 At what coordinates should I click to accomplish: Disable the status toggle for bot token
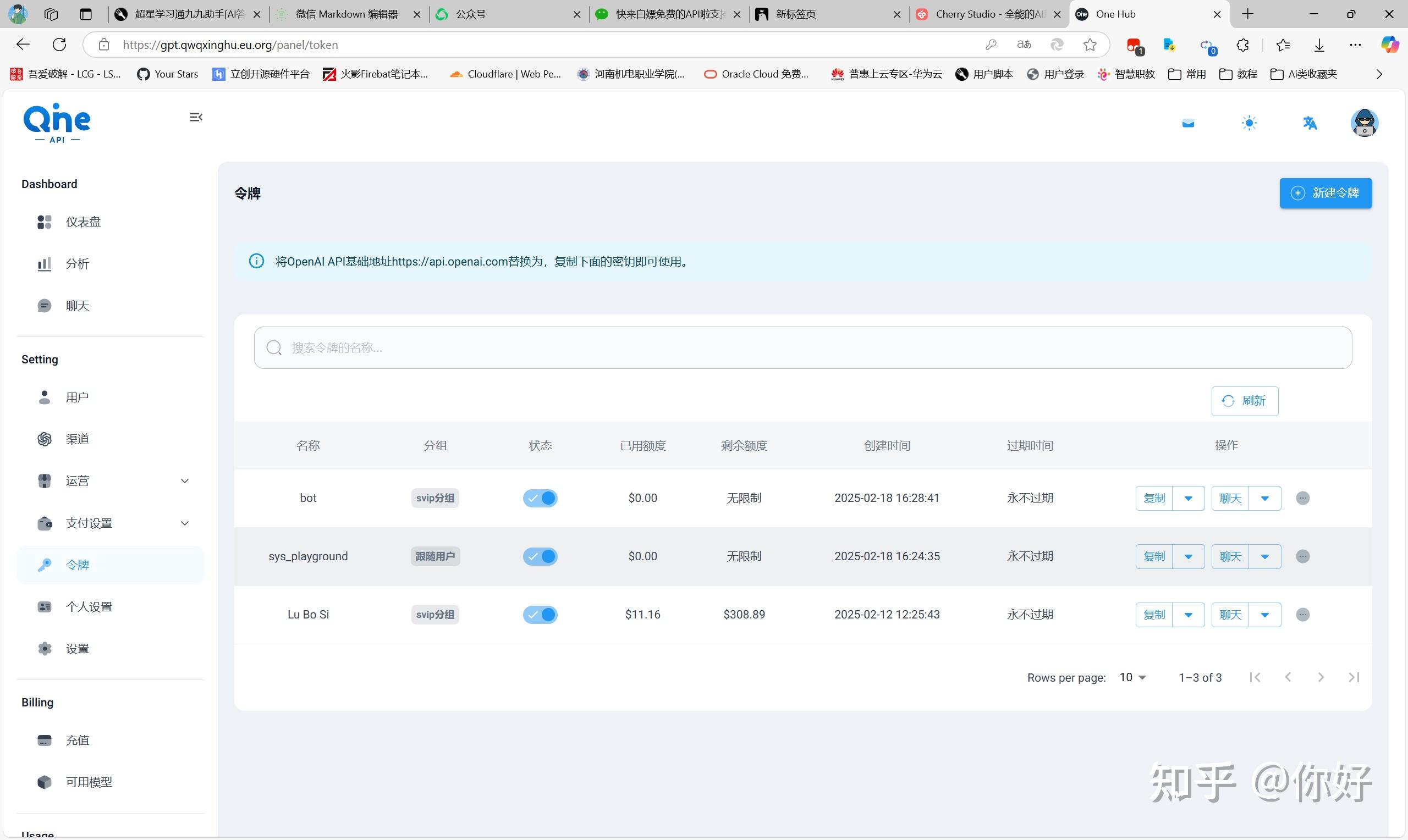click(x=540, y=498)
